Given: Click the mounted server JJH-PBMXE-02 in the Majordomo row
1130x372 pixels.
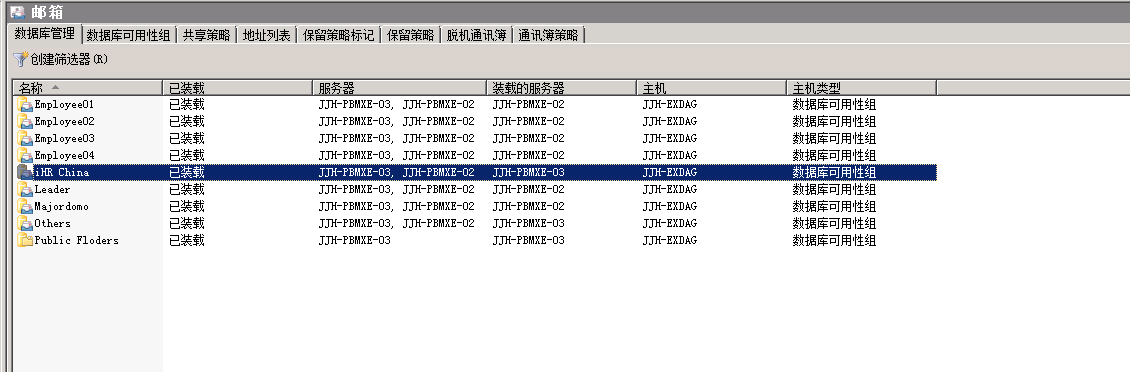Looking at the screenshot, I should click(x=528, y=206).
